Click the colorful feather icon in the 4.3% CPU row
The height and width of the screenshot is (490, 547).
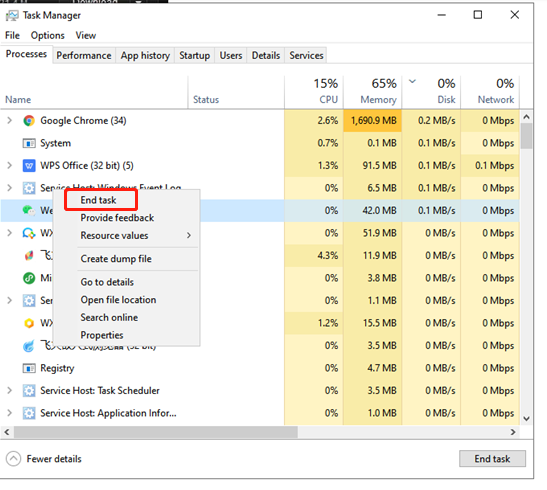click(x=29, y=256)
